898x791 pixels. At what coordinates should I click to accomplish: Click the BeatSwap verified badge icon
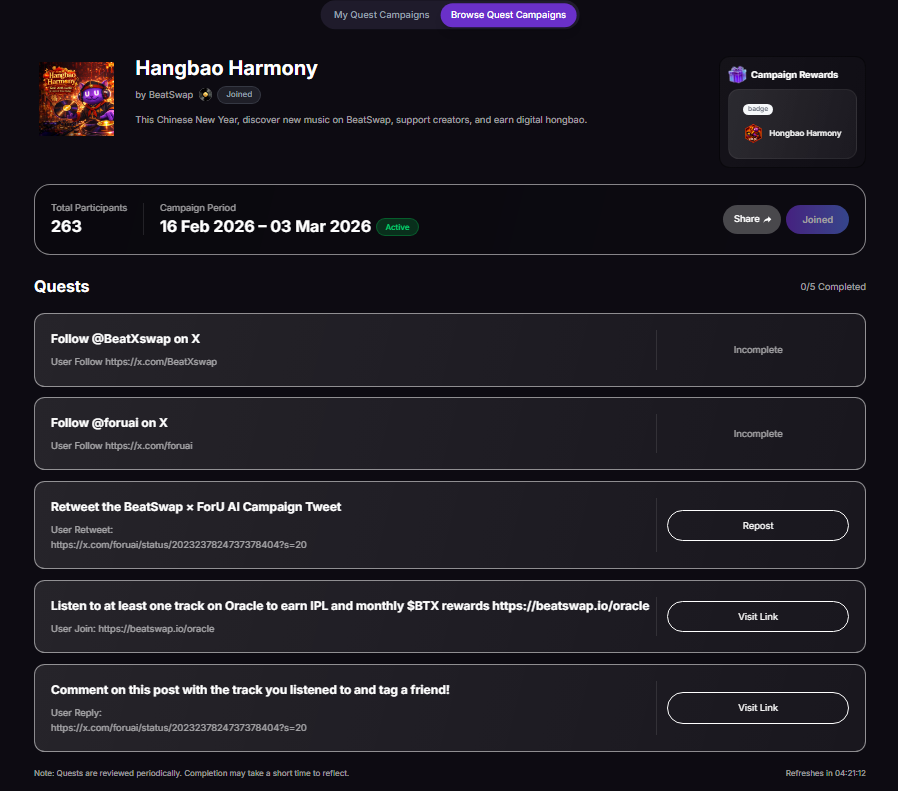206,95
